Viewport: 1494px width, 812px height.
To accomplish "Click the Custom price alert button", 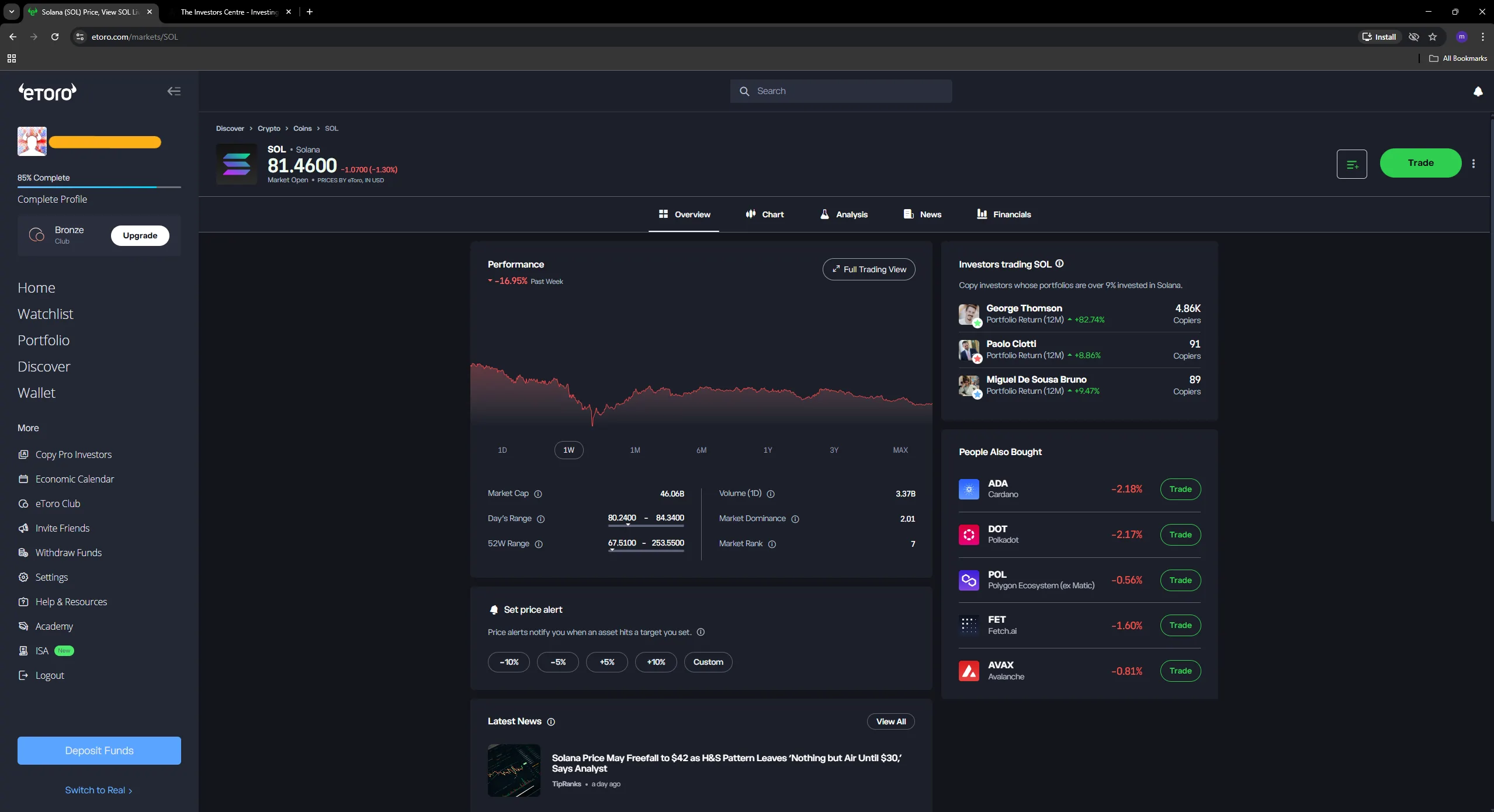I will click(x=708, y=662).
